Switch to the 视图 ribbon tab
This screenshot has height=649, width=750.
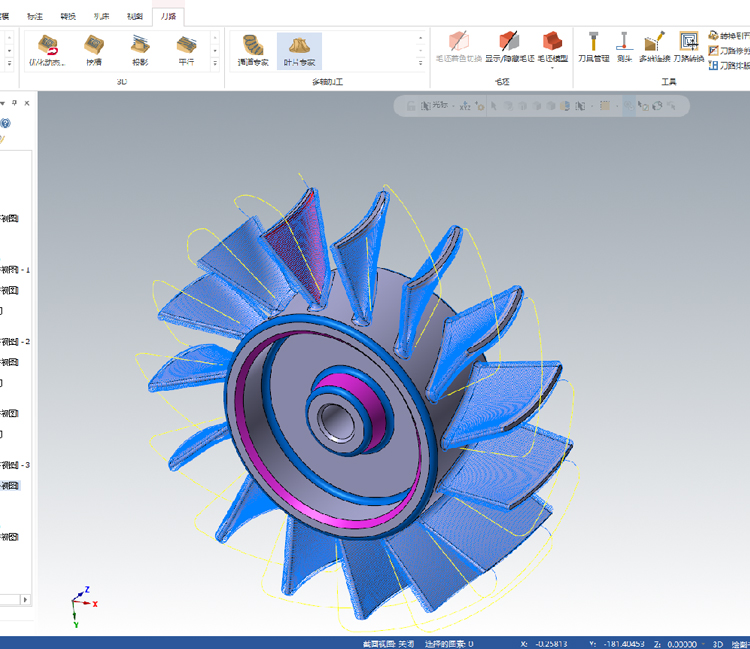[x=135, y=16]
